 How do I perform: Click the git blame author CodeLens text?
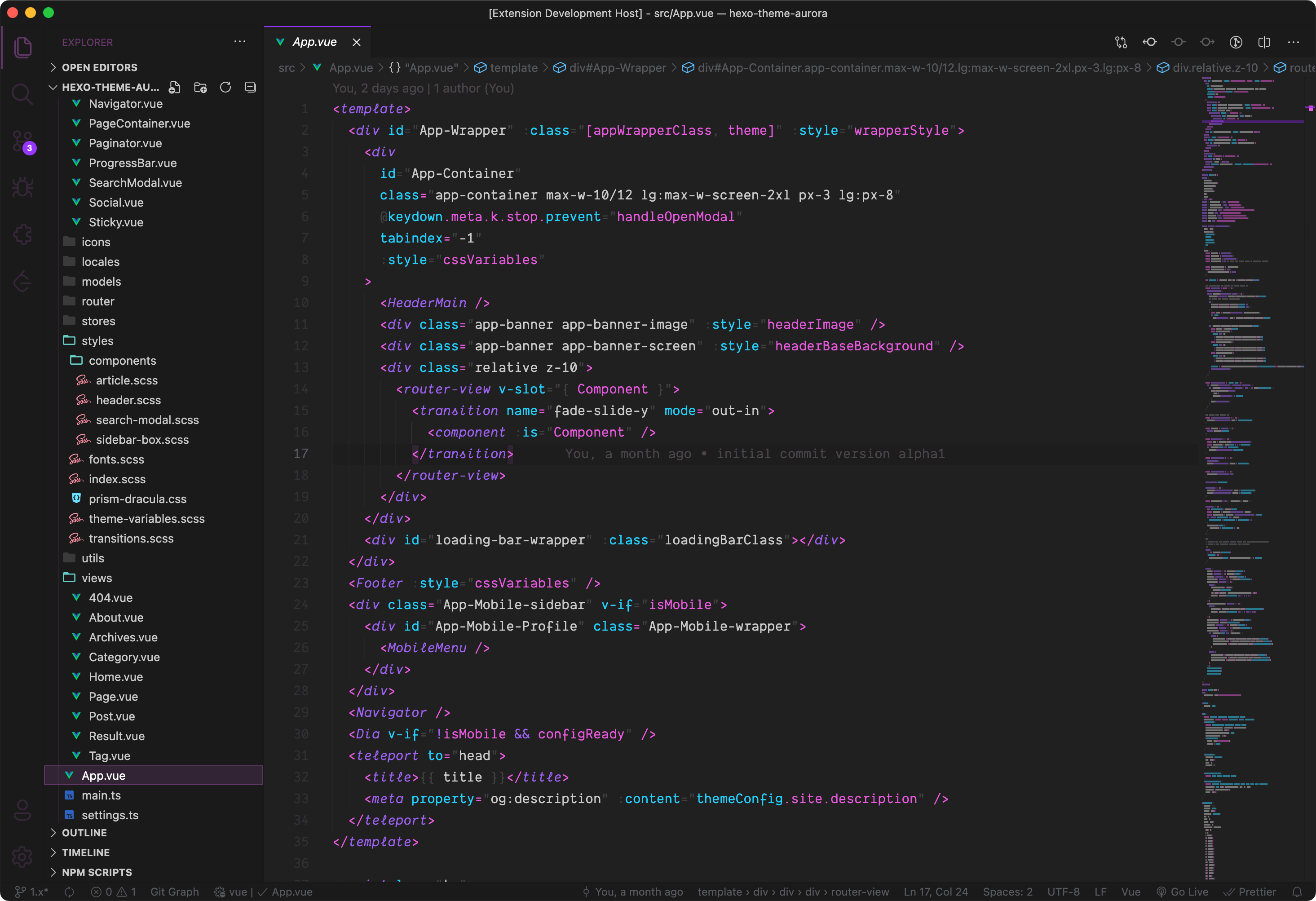pyautogui.click(x=423, y=88)
